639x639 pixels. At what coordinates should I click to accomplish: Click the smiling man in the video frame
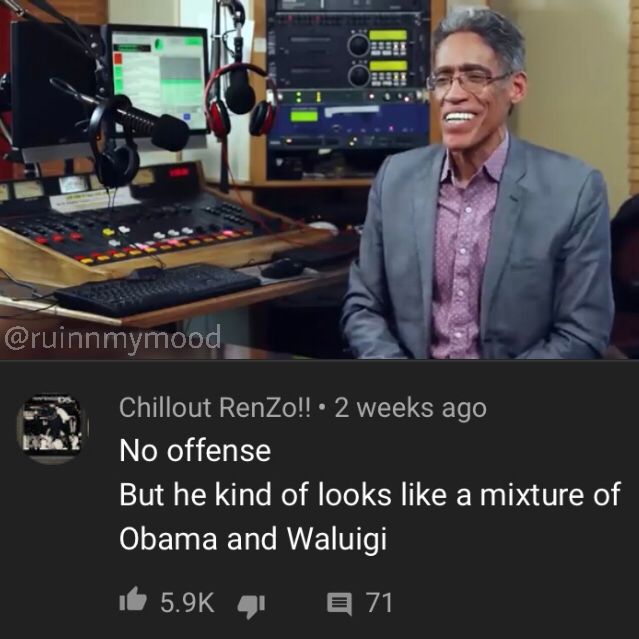pos(477,185)
